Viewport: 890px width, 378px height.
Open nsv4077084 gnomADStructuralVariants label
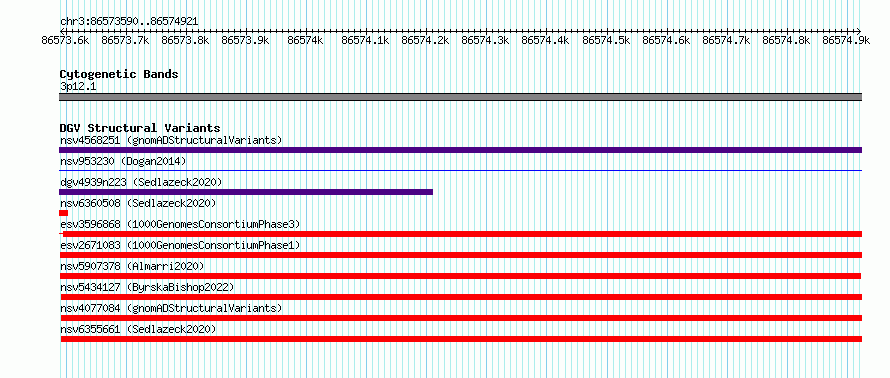(171, 308)
